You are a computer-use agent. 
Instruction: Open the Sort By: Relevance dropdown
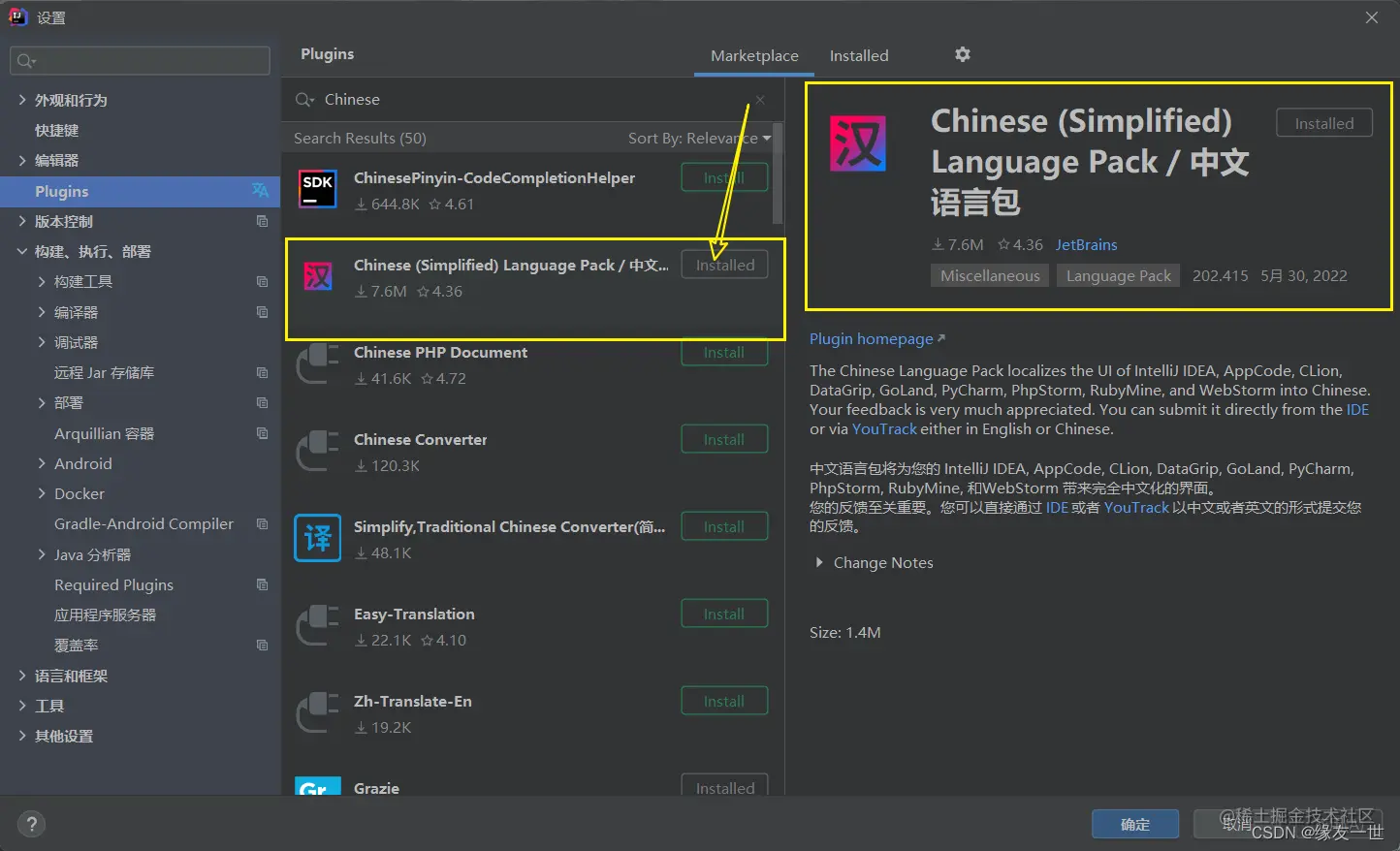point(699,138)
